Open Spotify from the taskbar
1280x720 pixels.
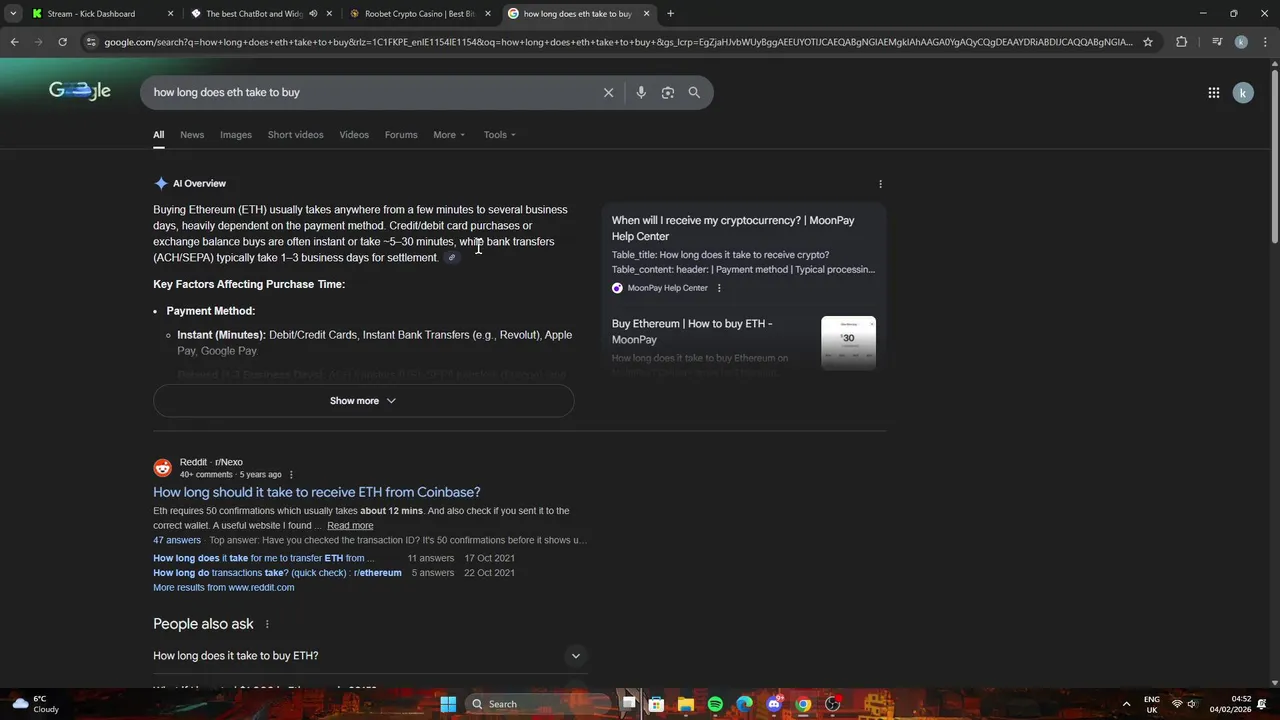715,704
